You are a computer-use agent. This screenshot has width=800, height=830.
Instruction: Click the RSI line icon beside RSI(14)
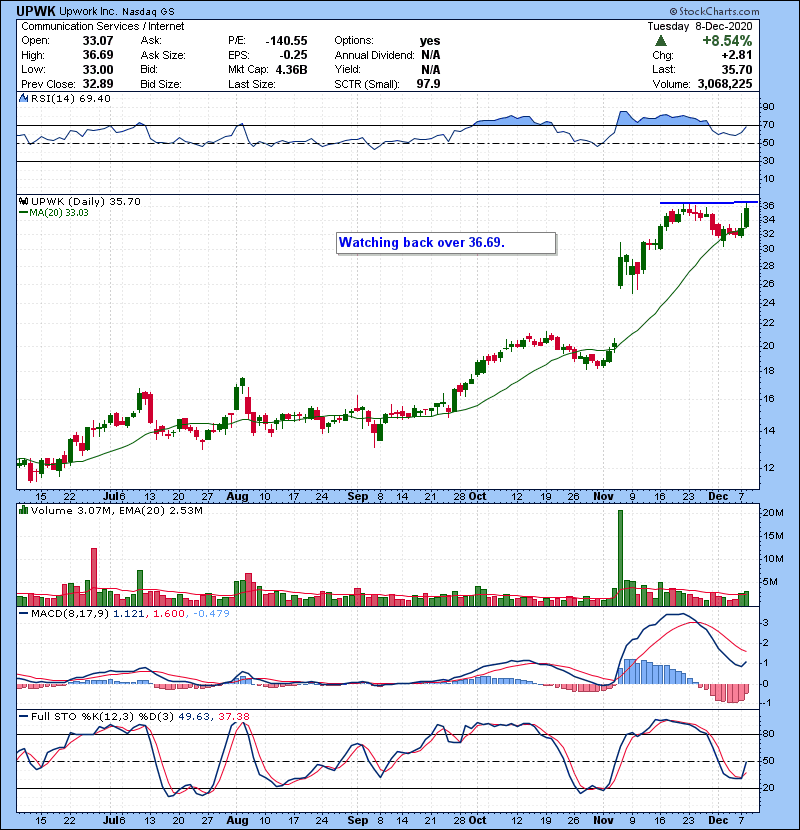tap(23, 98)
